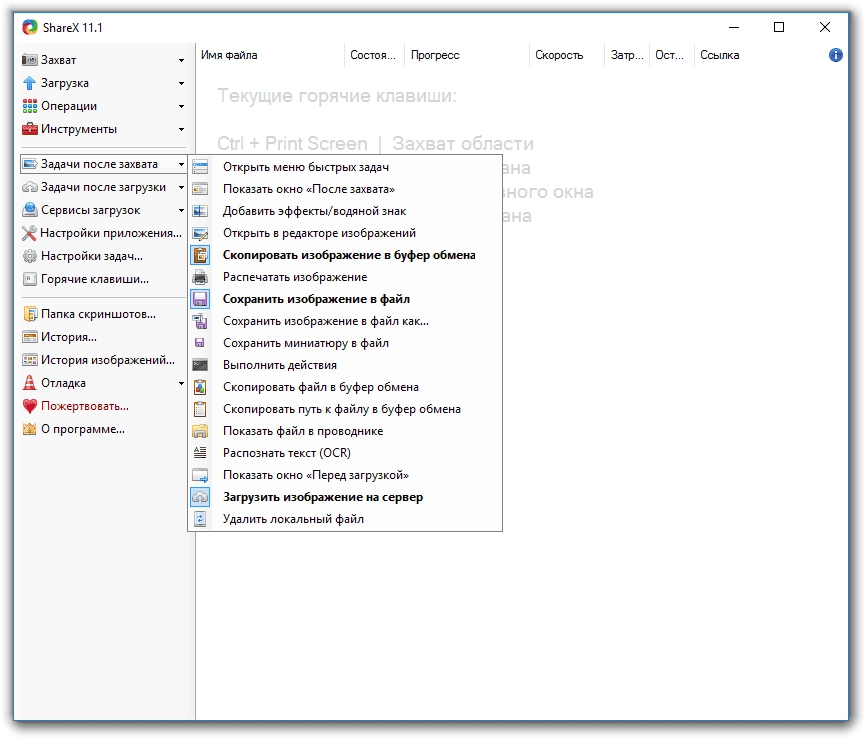Expand the Операции submenu arrow

point(181,107)
